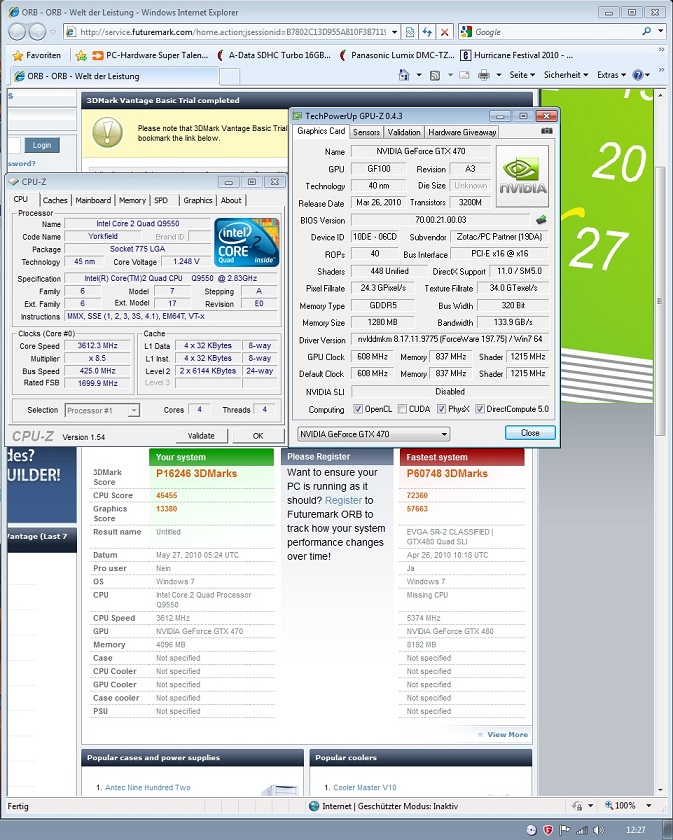The width and height of the screenshot is (673, 840).
Task: Click the volume speaker icon in system tray
Action: 598,830
